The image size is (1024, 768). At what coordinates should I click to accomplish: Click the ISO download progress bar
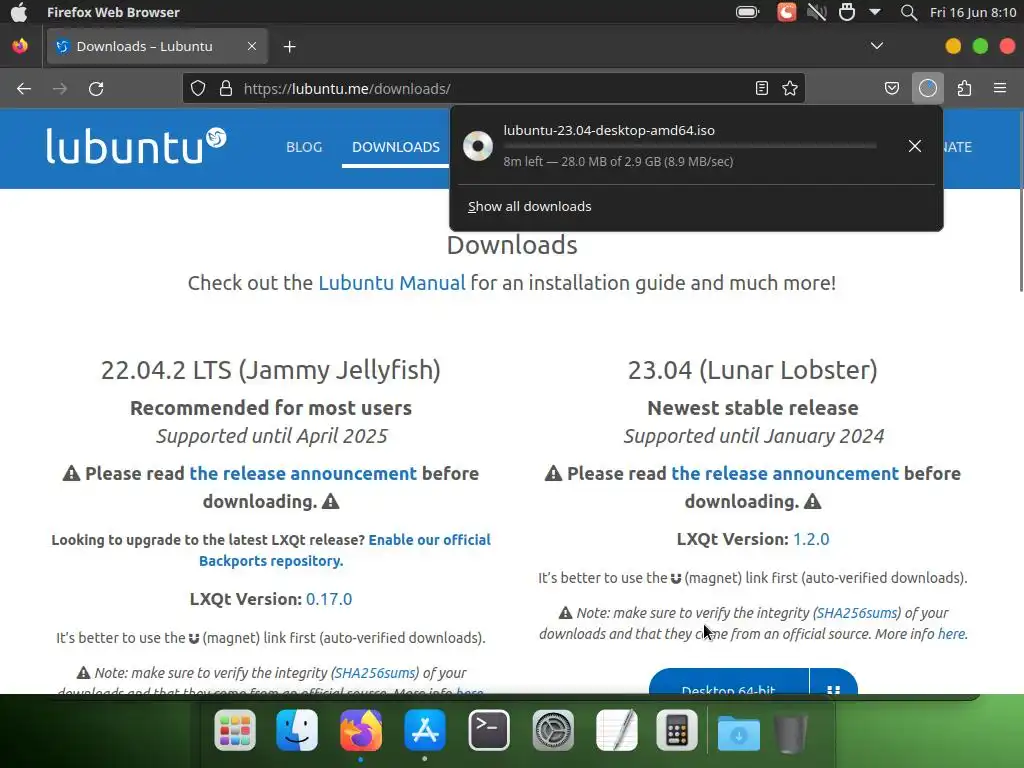(x=690, y=146)
